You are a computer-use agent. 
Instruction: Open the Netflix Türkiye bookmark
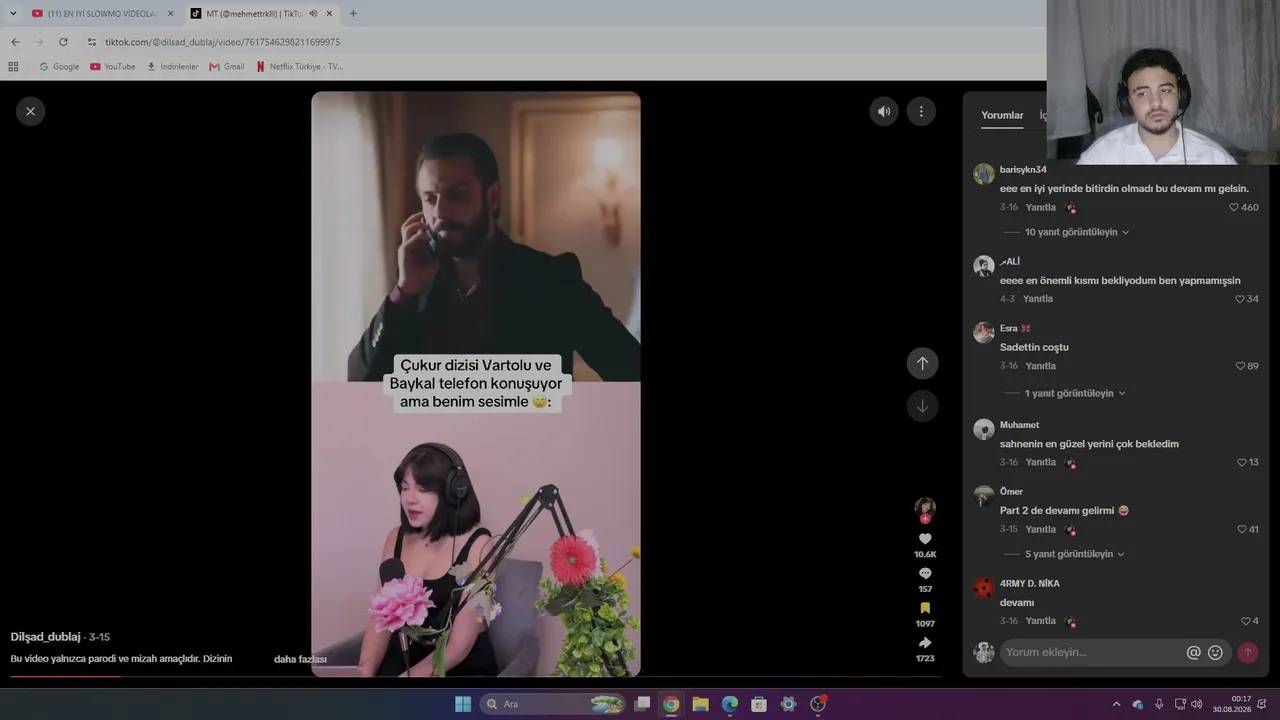(299, 67)
